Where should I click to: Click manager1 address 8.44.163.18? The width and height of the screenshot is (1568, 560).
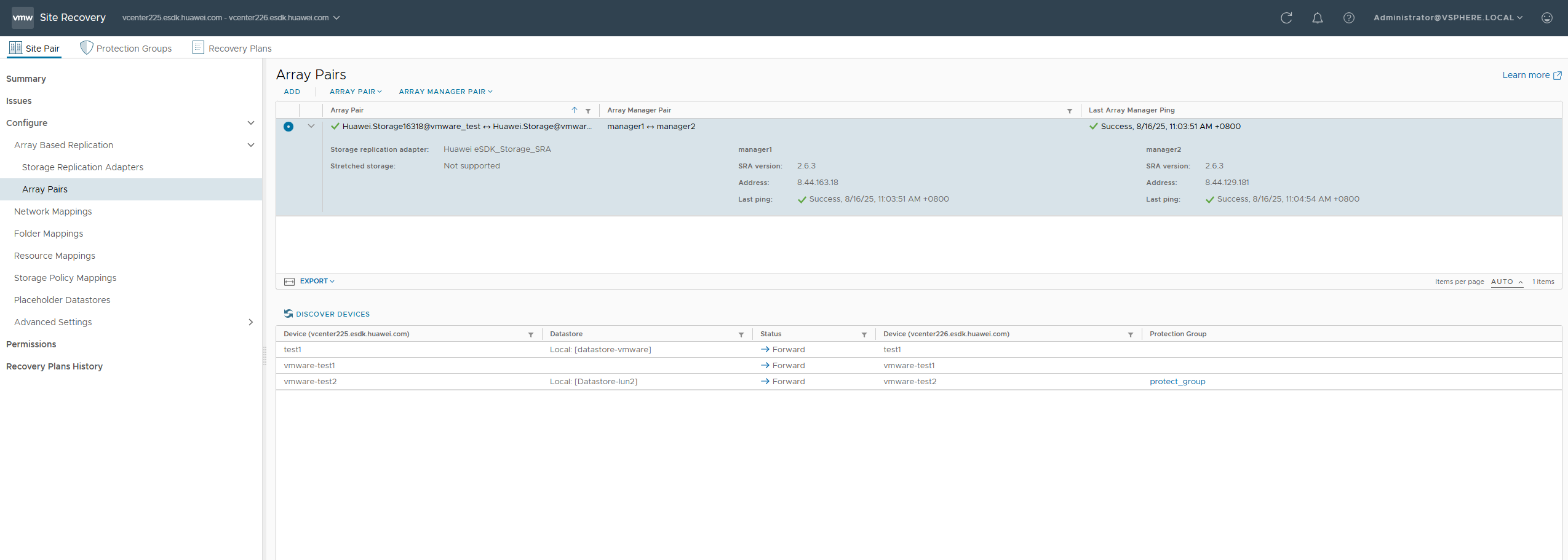click(x=818, y=183)
